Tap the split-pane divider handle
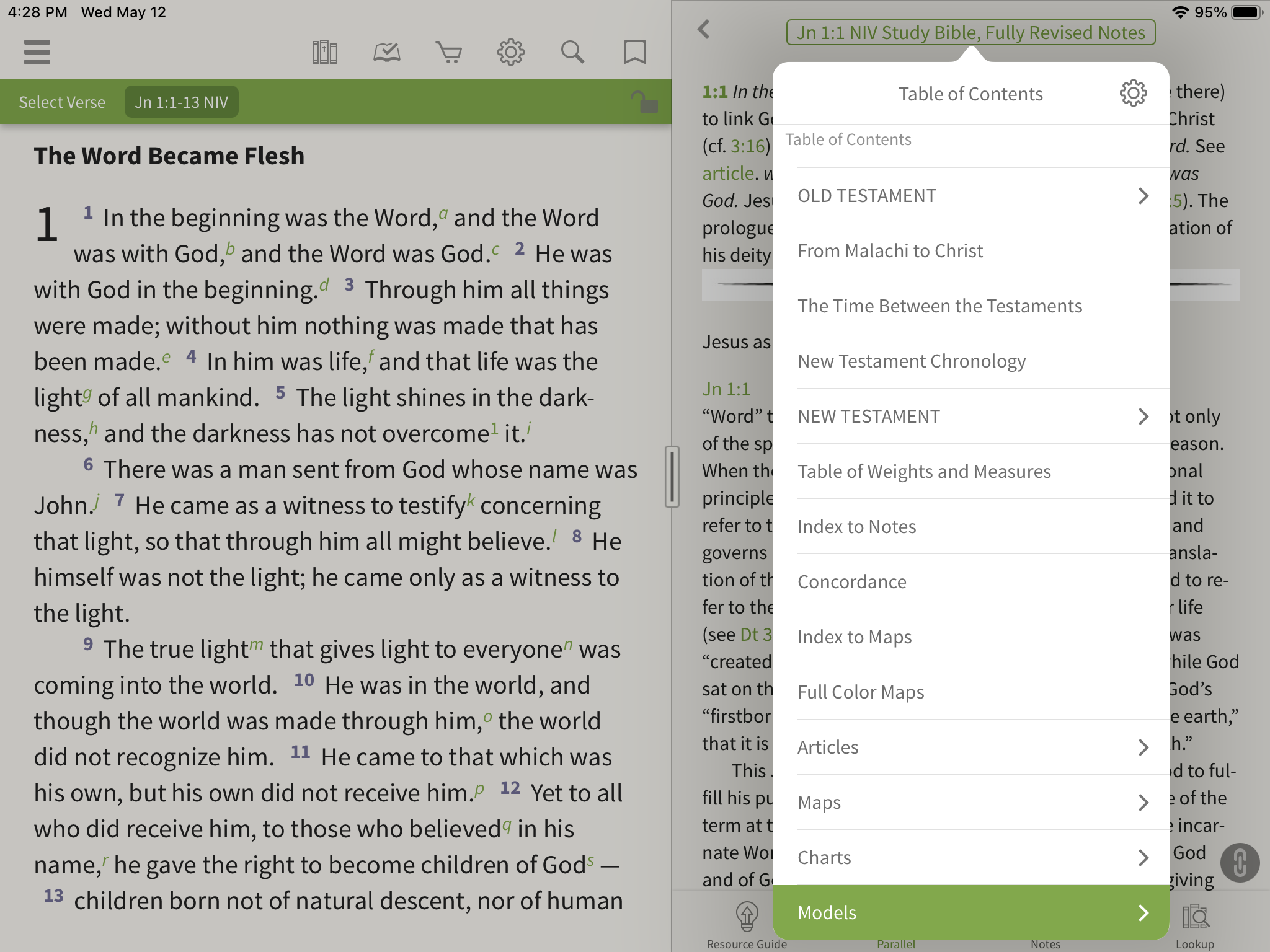Viewport: 1270px width, 952px height. pyautogui.click(x=672, y=476)
